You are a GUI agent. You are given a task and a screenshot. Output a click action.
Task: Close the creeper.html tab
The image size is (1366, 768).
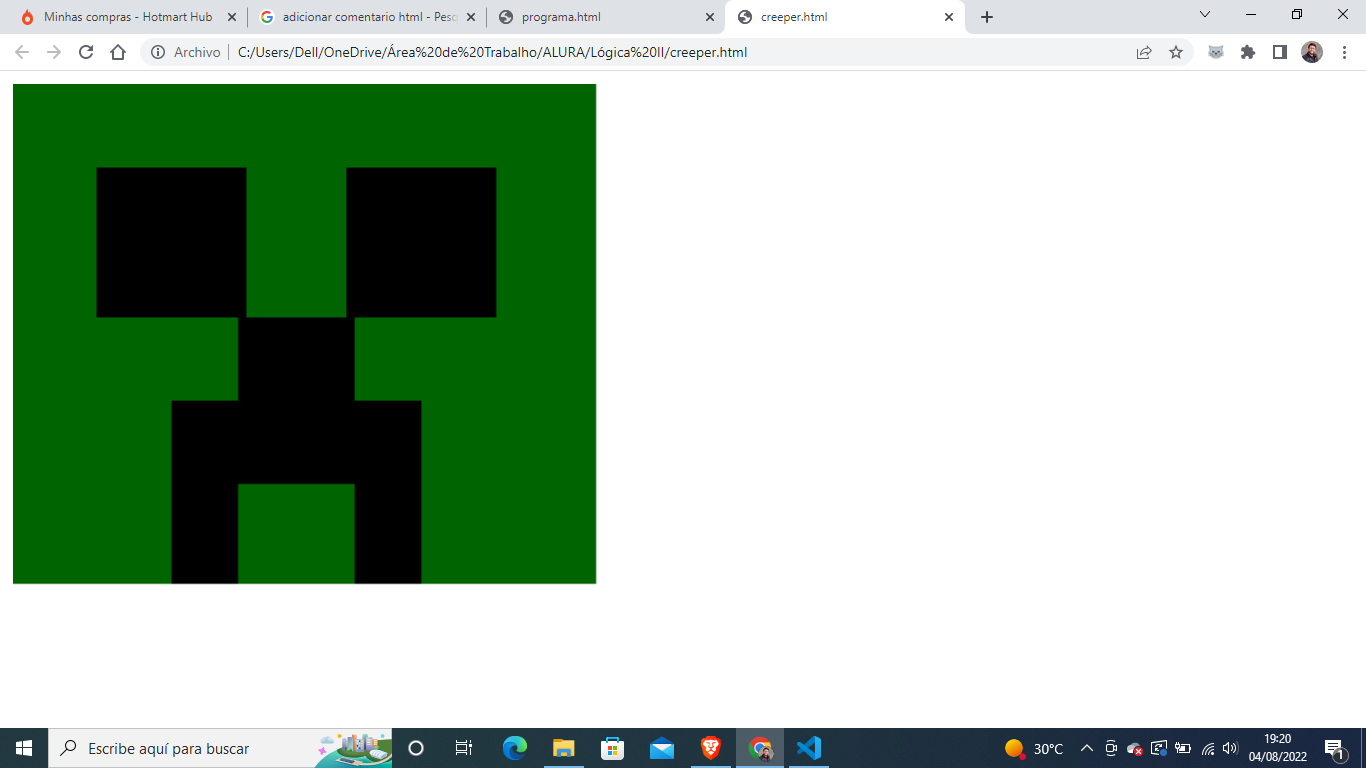949,17
